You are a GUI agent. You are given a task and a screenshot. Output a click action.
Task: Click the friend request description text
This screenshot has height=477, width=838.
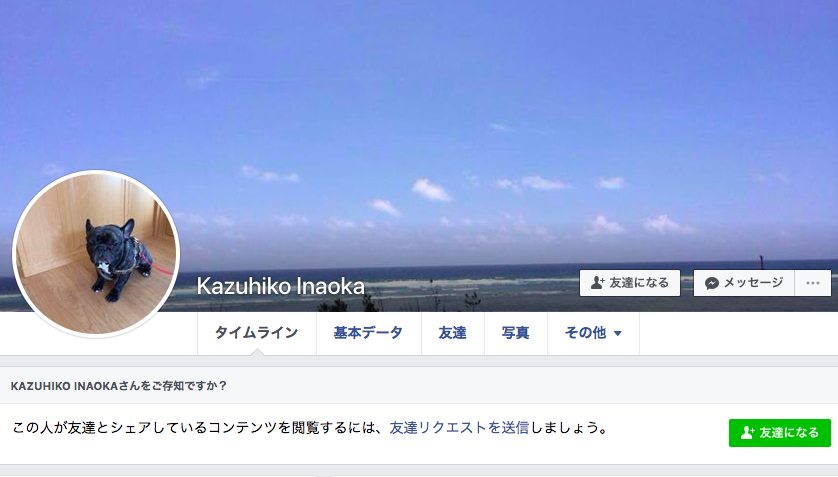310,428
